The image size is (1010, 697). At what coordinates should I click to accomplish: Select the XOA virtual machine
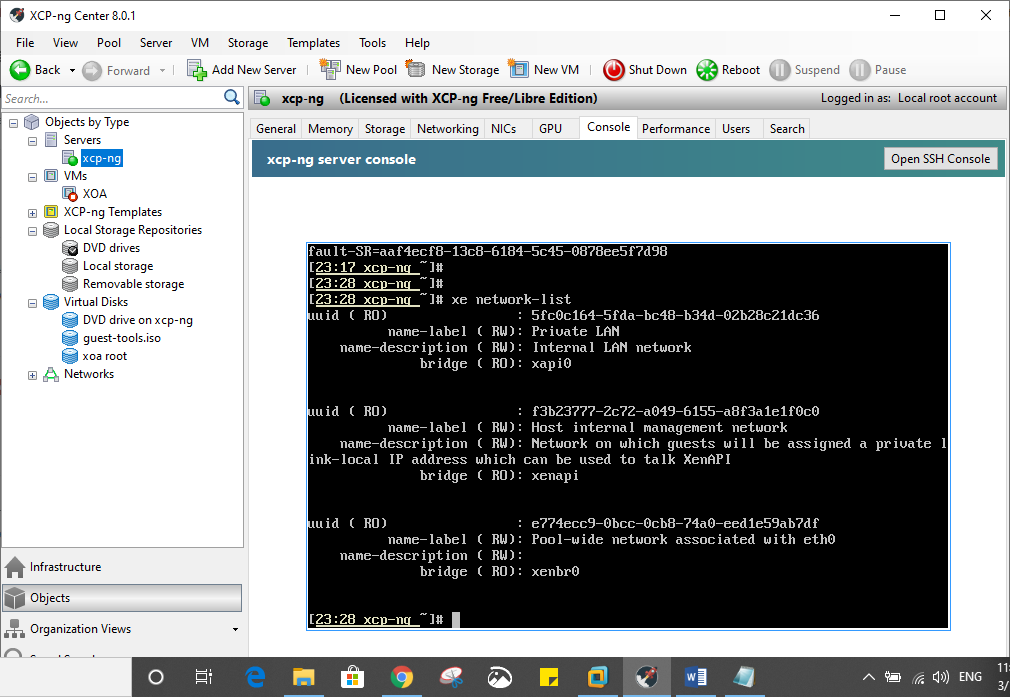(x=94, y=194)
